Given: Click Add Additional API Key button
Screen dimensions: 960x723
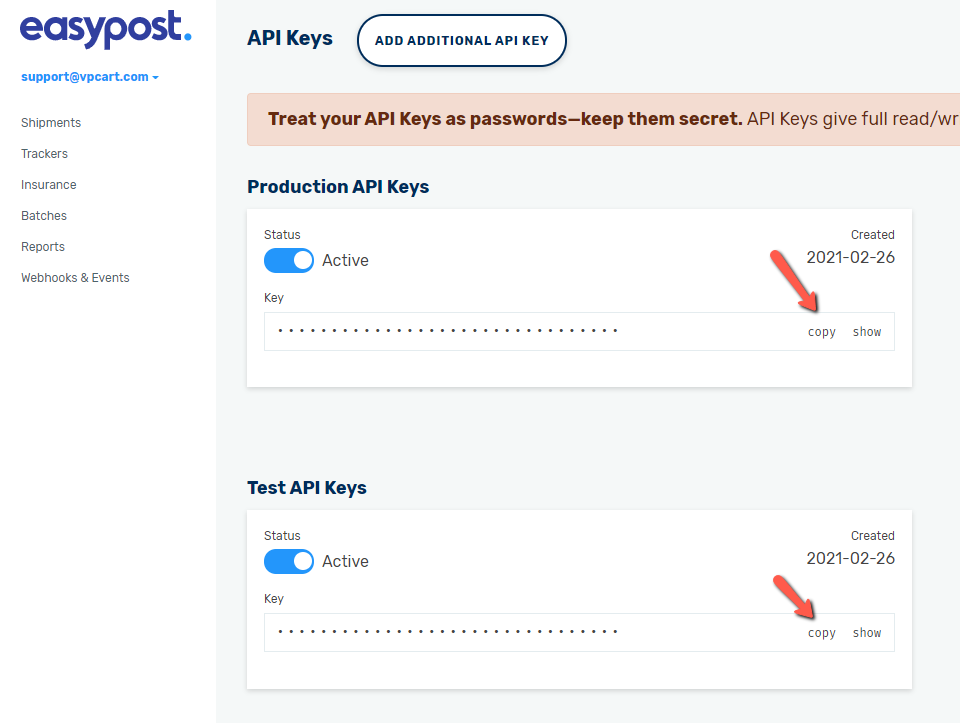Looking at the screenshot, I should tap(462, 40).
